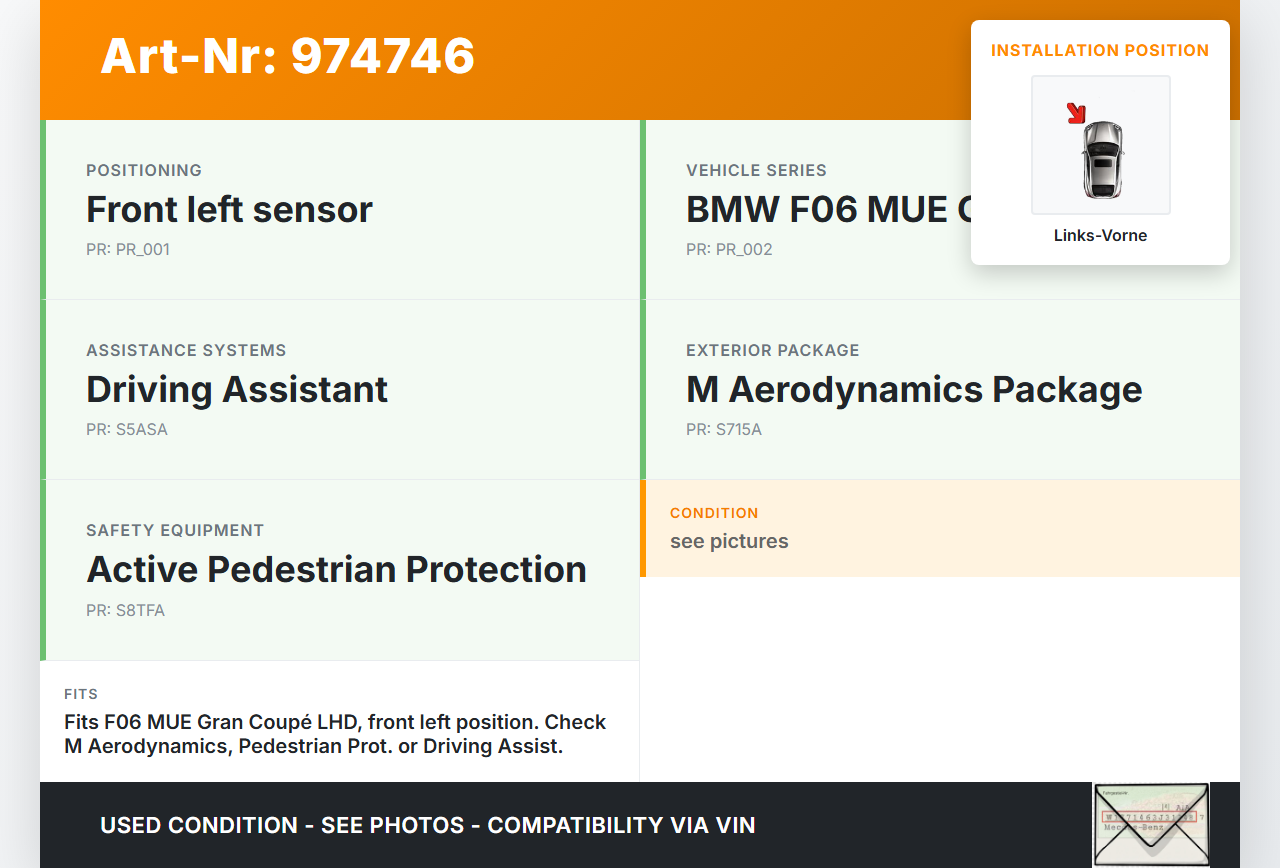Click the orange CONDITION label
The height and width of the screenshot is (868, 1280).
pyautogui.click(x=714, y=513)
